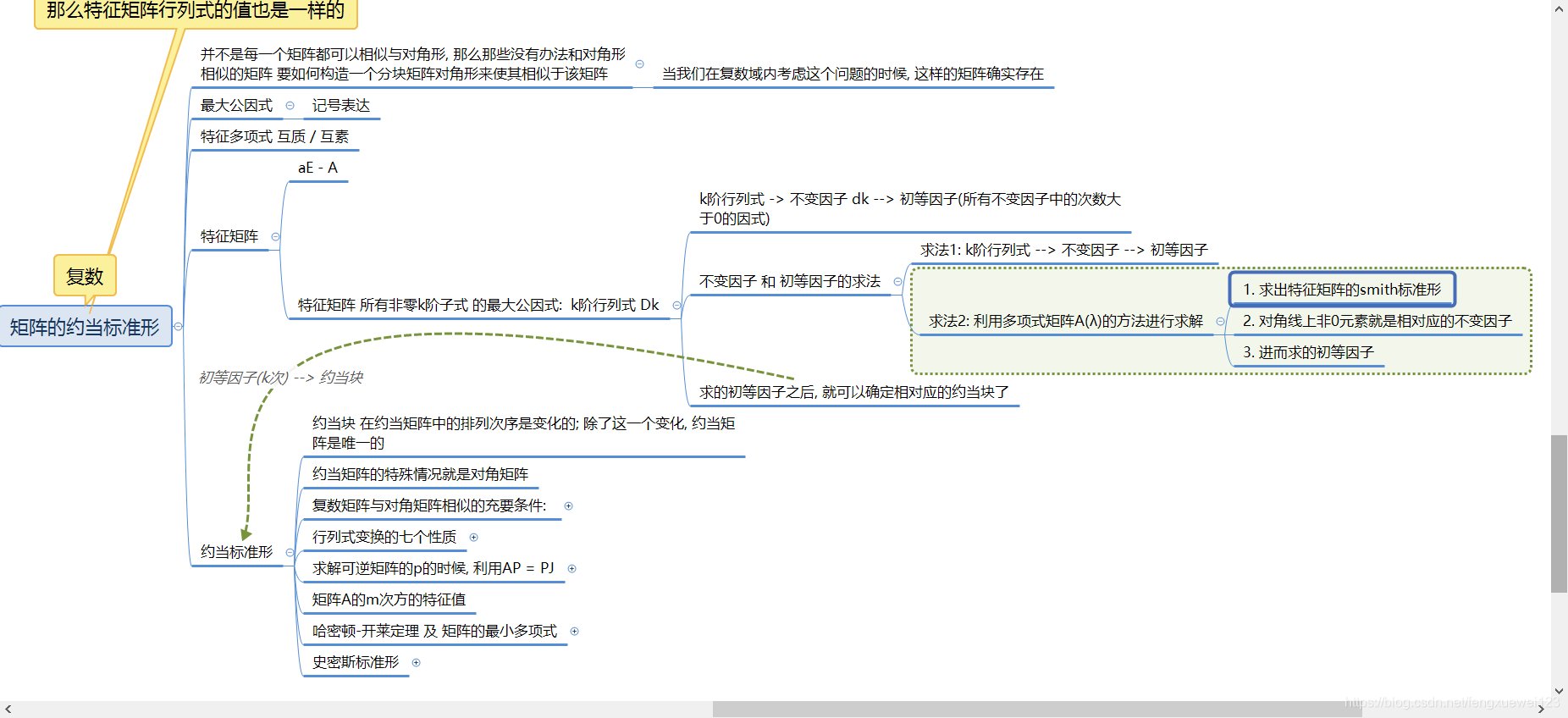This screenshot has width=1568, height=718.
Task: Select node 进而求的初等因子
Action: 1308,353
